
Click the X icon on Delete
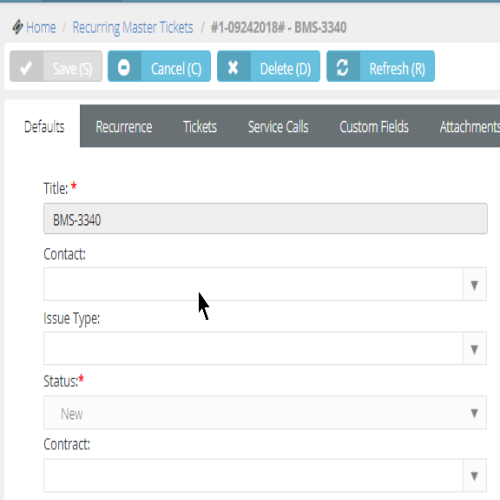(233, 68)
